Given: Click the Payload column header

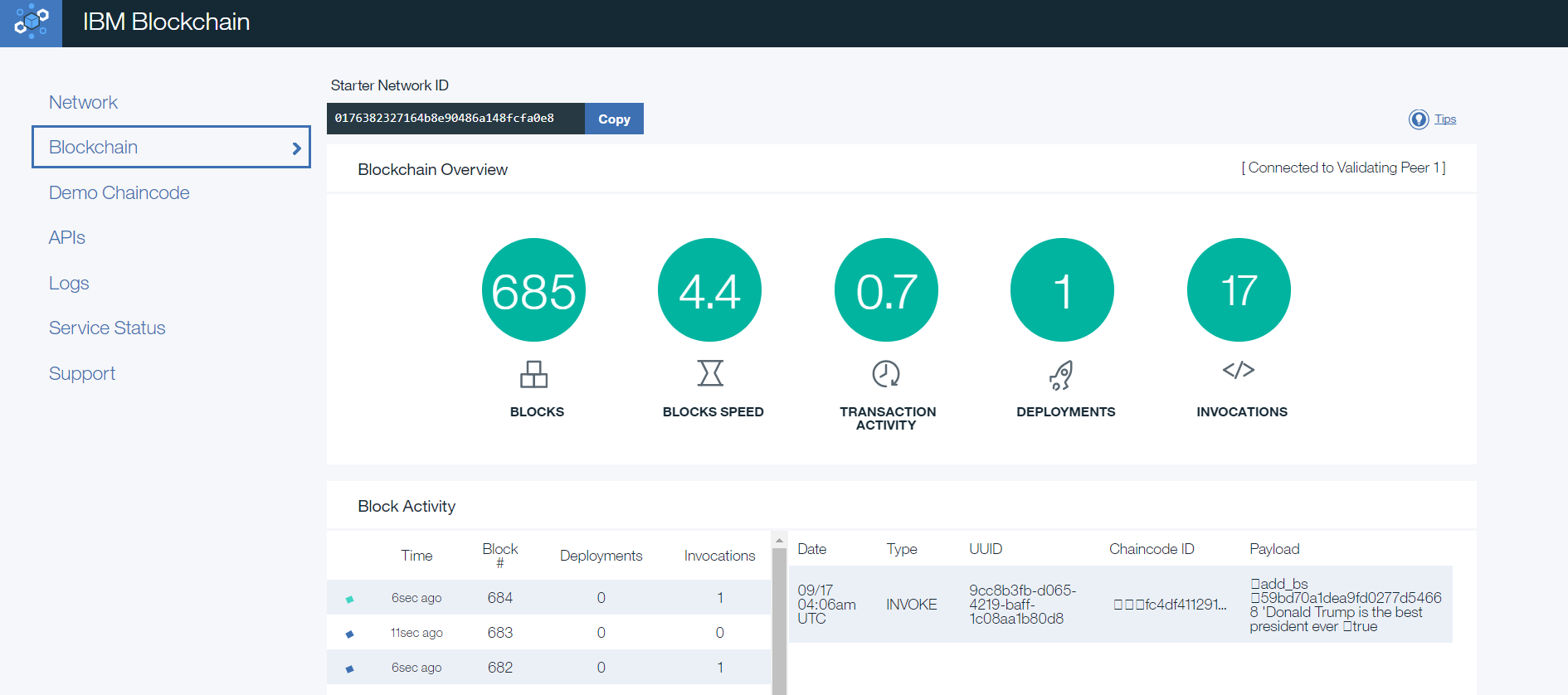Looking at the screenshot, I should pos(1274,549).
